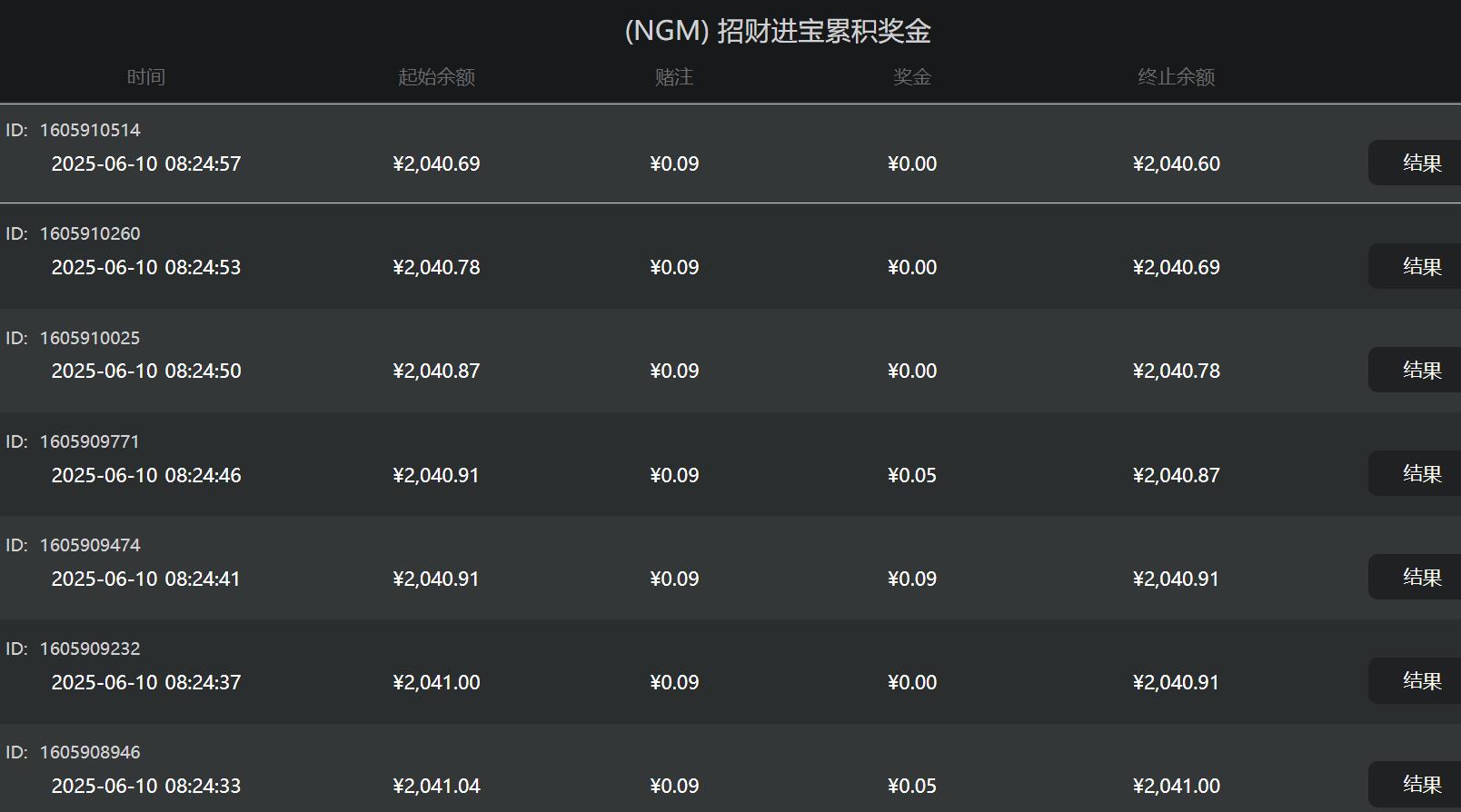The width and height of the screenshot is (1461, 812).
Task: Click the 时间 column header
Action: (145, 77)
